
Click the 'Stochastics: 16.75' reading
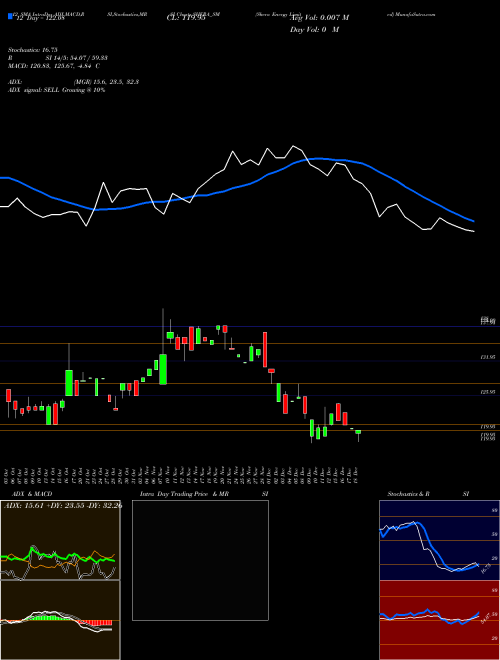[x=32, y=50]
